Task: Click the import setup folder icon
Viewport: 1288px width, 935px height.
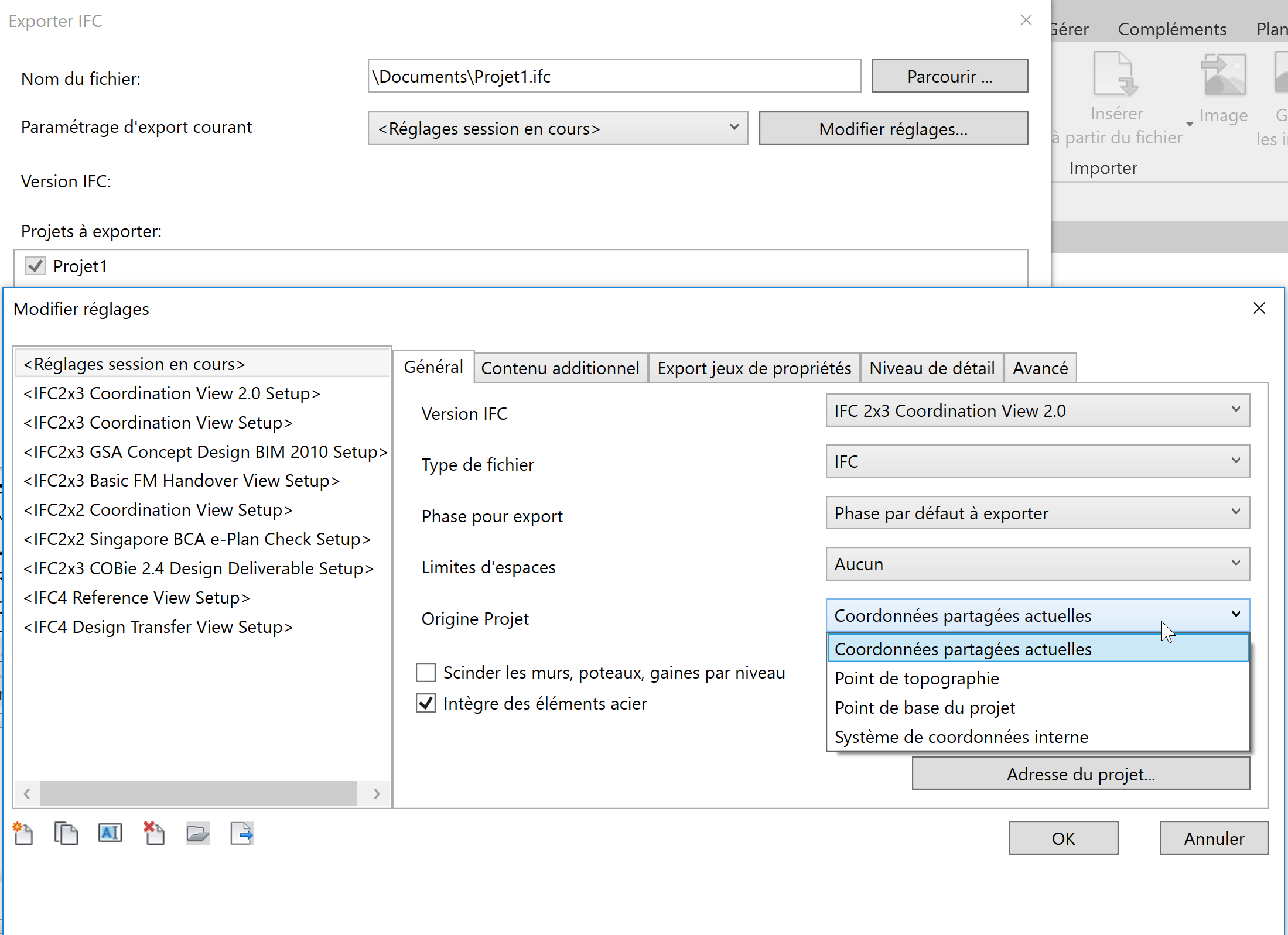Action: point(198,833)
